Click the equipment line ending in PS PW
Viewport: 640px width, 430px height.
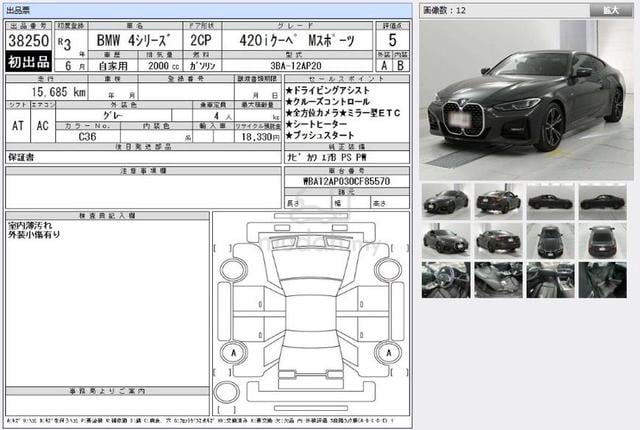(327, 157)
